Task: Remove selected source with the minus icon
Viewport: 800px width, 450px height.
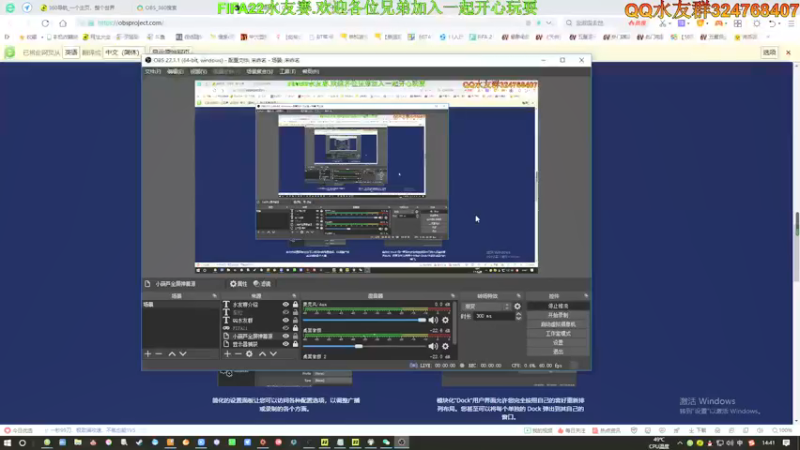Action: (238, 354)
